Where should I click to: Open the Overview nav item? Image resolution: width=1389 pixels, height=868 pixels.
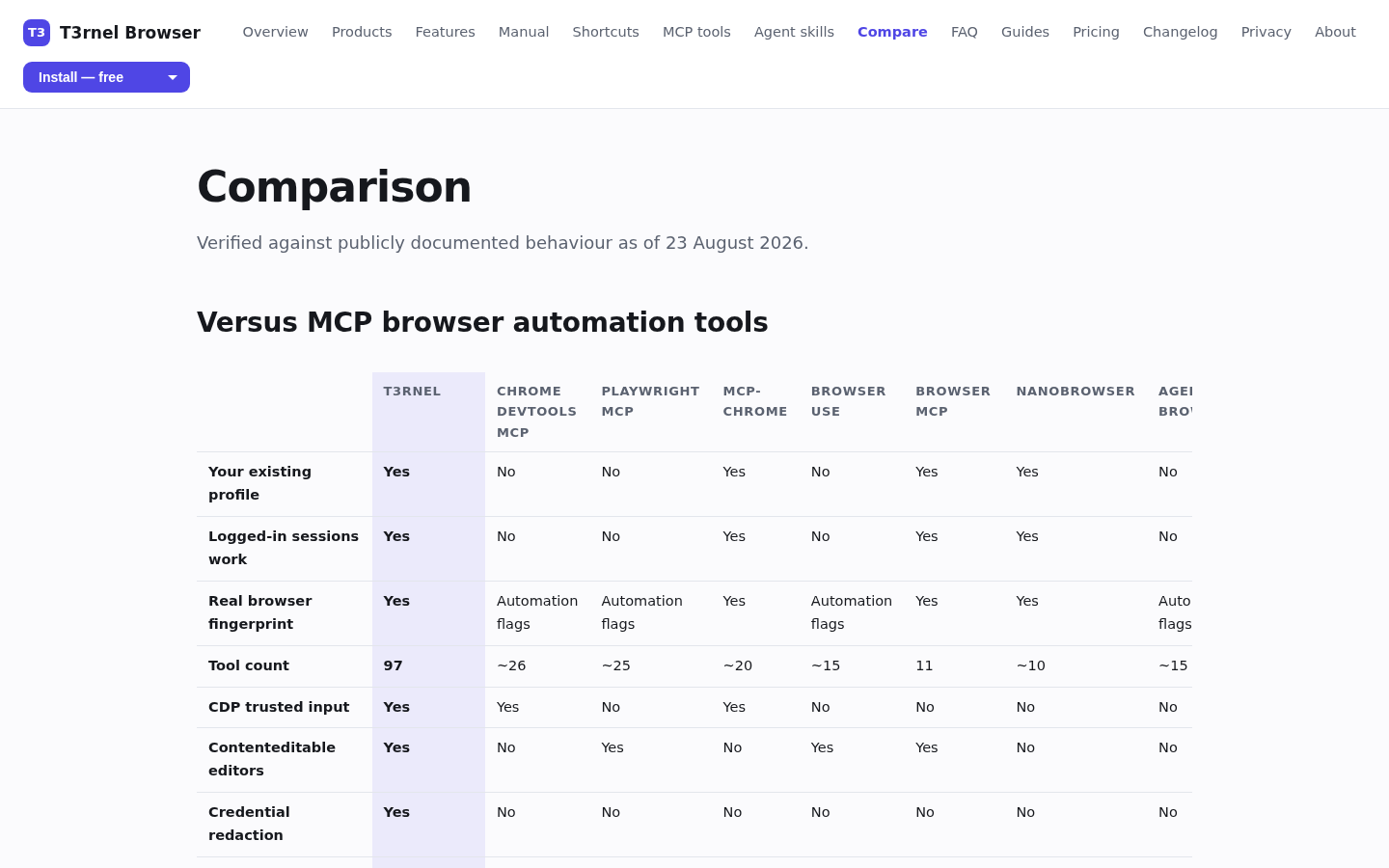pos(276,32)
